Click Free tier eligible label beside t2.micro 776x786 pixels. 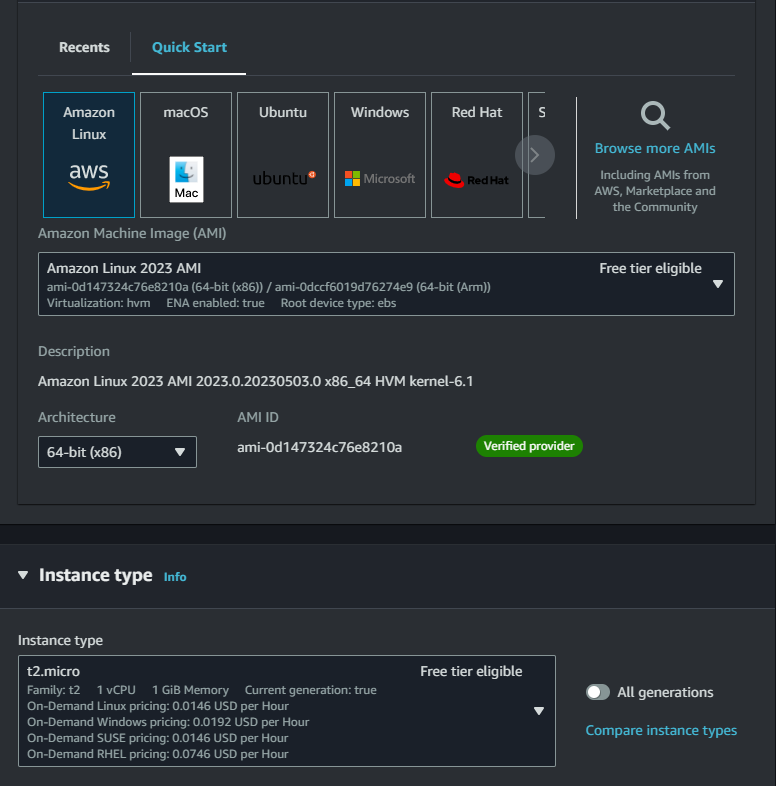click(x=471, y=671)
